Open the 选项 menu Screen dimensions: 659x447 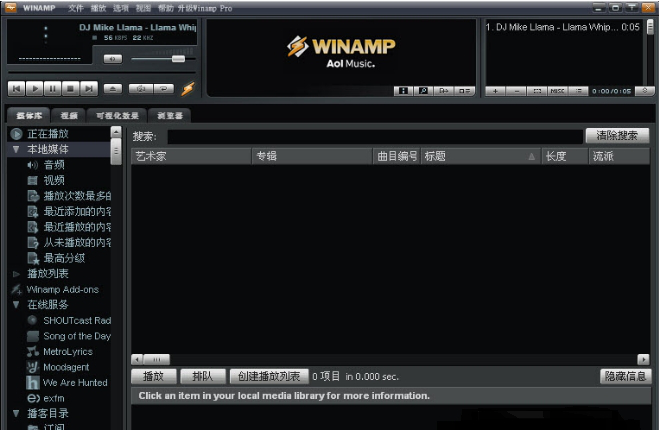coord(121,8)
